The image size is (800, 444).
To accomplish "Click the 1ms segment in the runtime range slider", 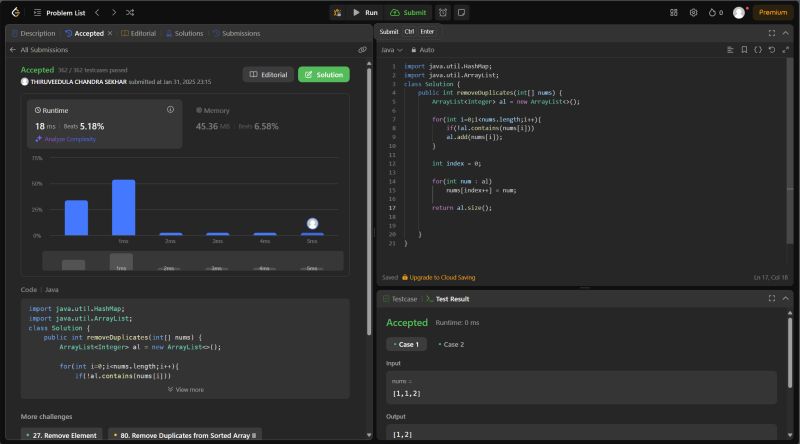I will (x=121, y=262).
